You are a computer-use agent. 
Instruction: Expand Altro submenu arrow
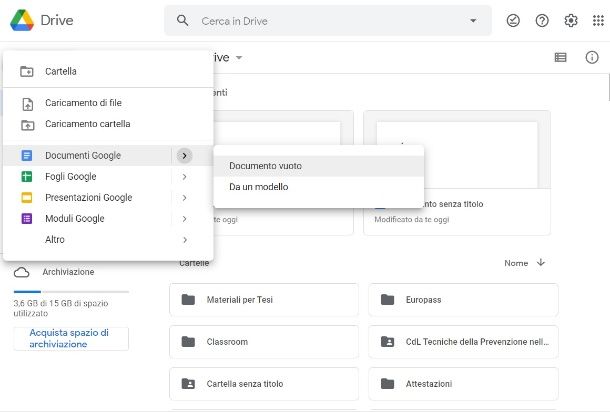click(x=185, y=240)
